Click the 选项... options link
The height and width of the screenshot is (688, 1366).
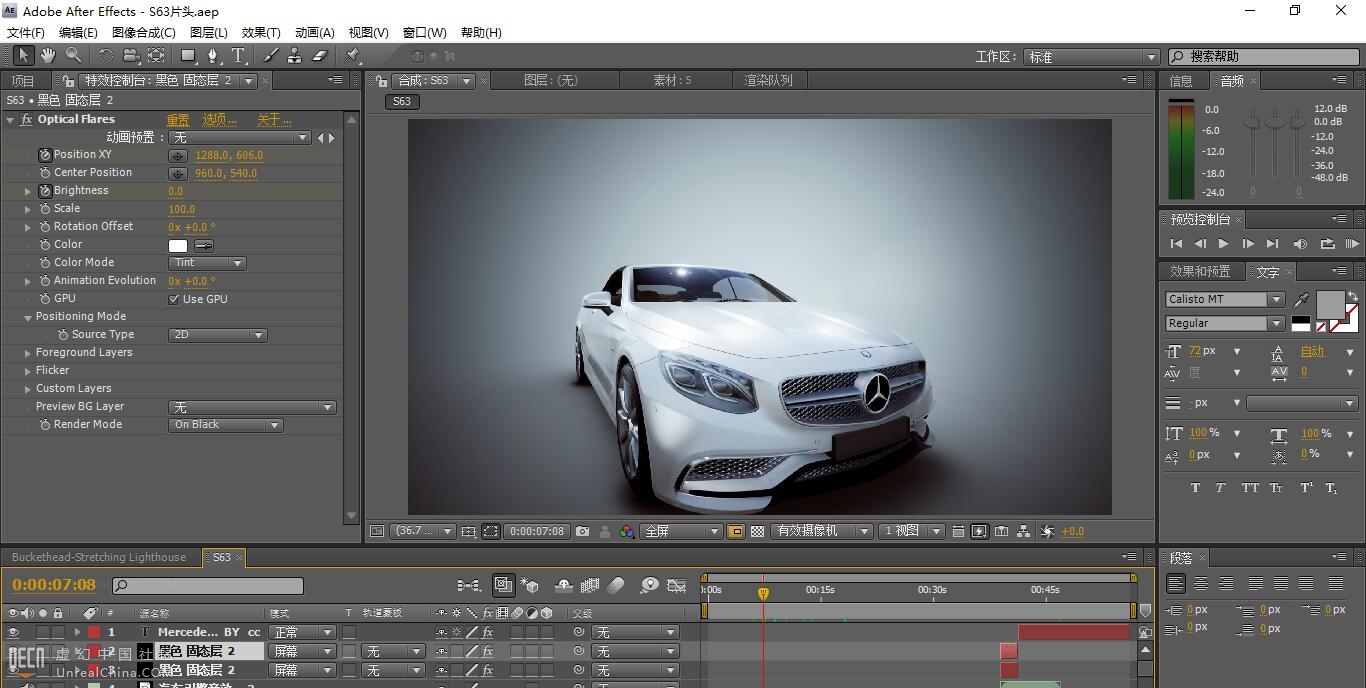click(x=219, y=120)
